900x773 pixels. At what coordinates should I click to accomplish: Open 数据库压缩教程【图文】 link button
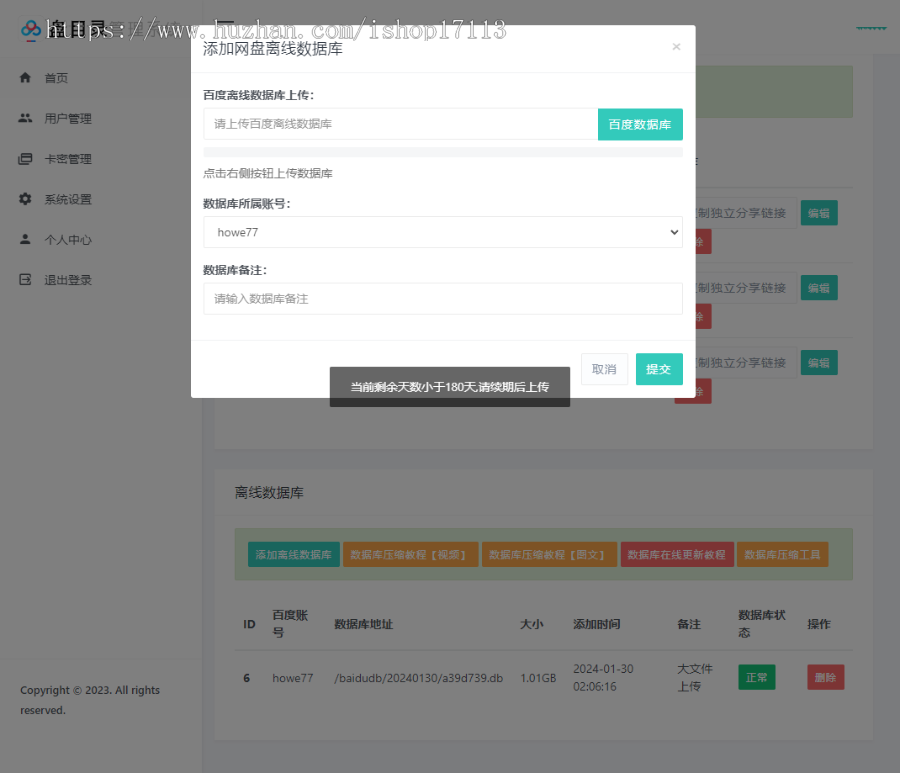[x=549, y=554]
